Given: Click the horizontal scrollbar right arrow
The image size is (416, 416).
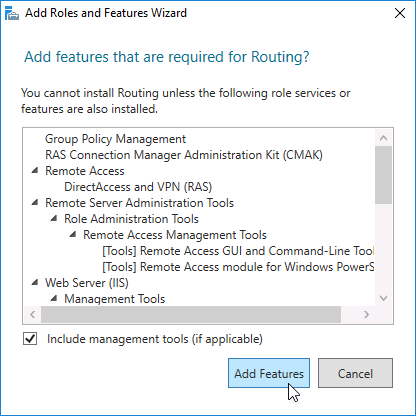Looking at the screenshot, I should 366,314.
